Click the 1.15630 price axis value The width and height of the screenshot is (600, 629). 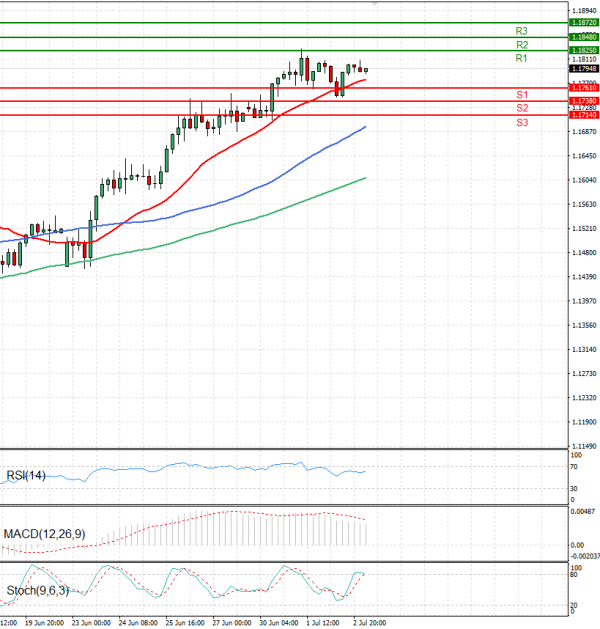[584, 205]
